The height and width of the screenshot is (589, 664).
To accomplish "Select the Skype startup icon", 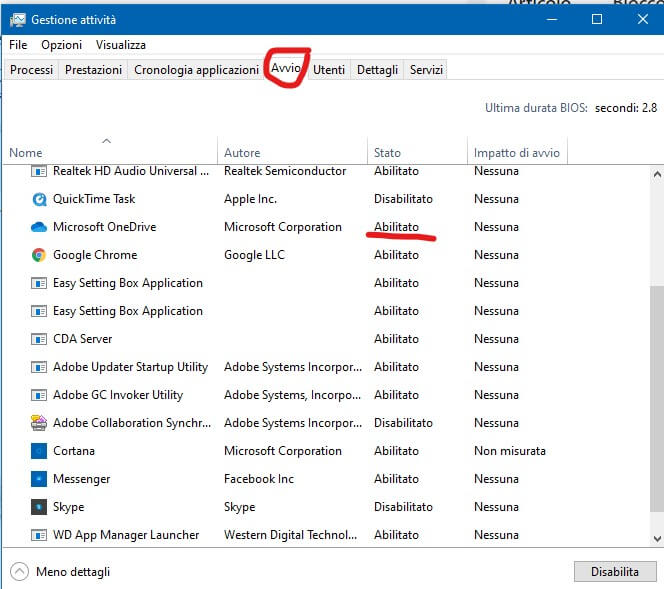I will [39, 507].
